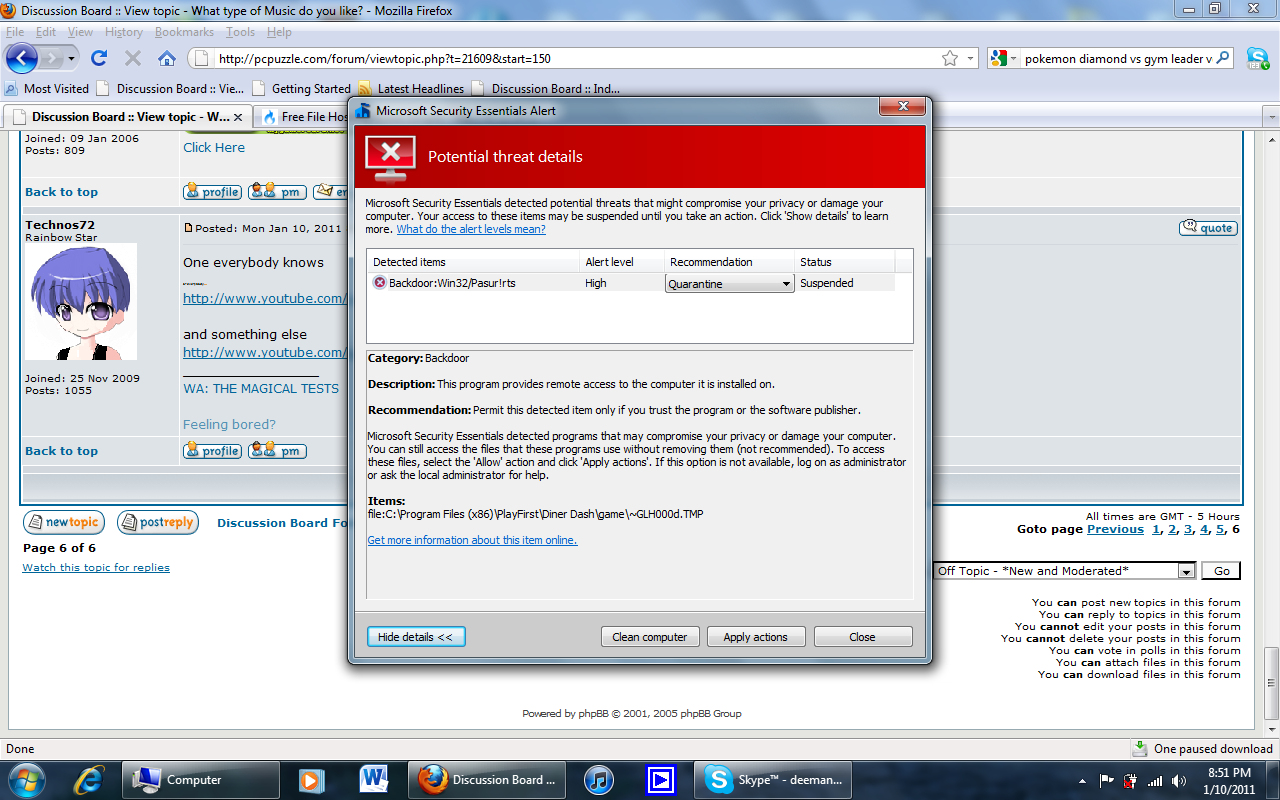Follow the 'Click Here' link in post
This screenshot has width=1280, height=800.
tap(214, 147)
